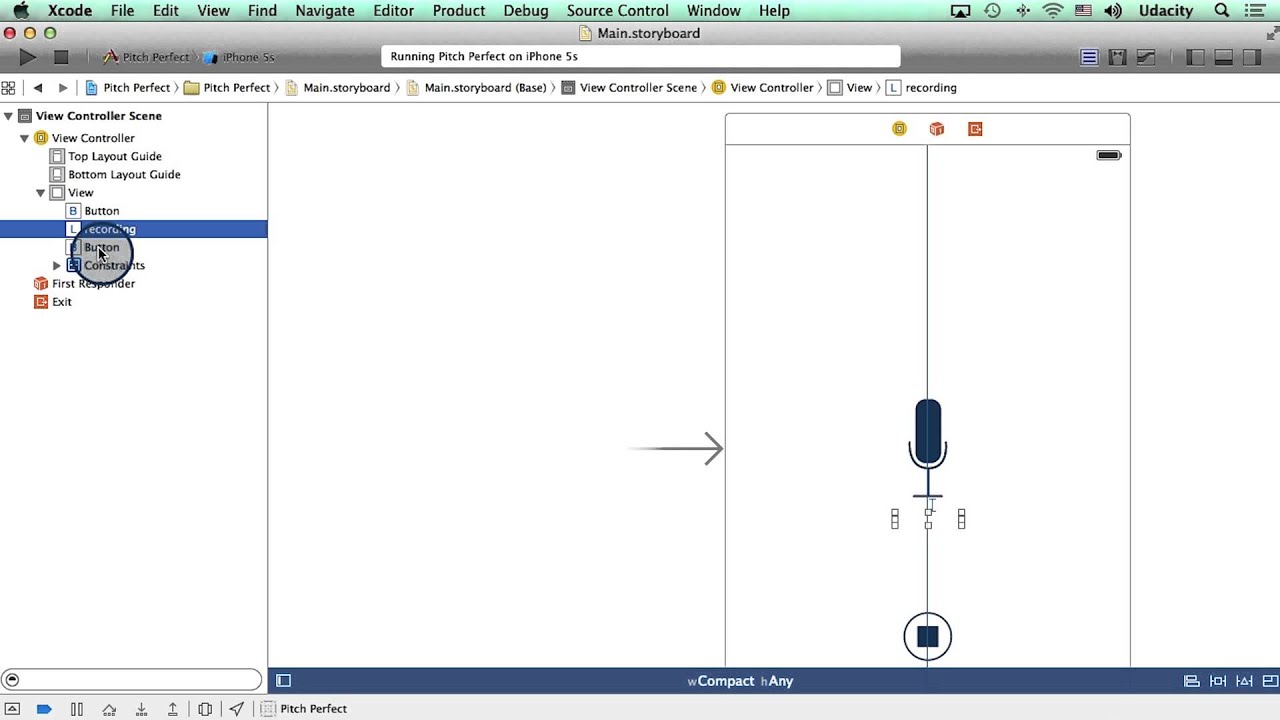Choose Pitch Perfect scheme in toolbar
The height and width of the screenshot is (720, 1280).
click(x=146, y=57)
